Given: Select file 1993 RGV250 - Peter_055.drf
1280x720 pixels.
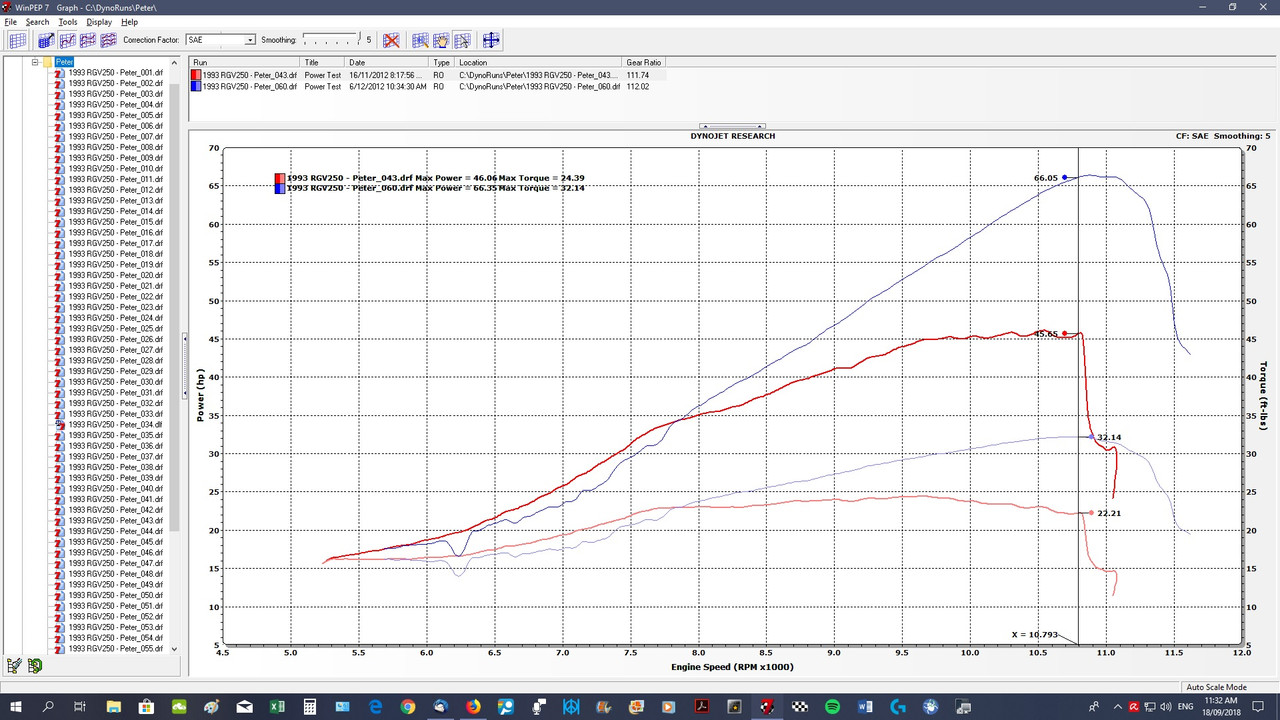Looking at the screenshot, I should coord(115,649).
